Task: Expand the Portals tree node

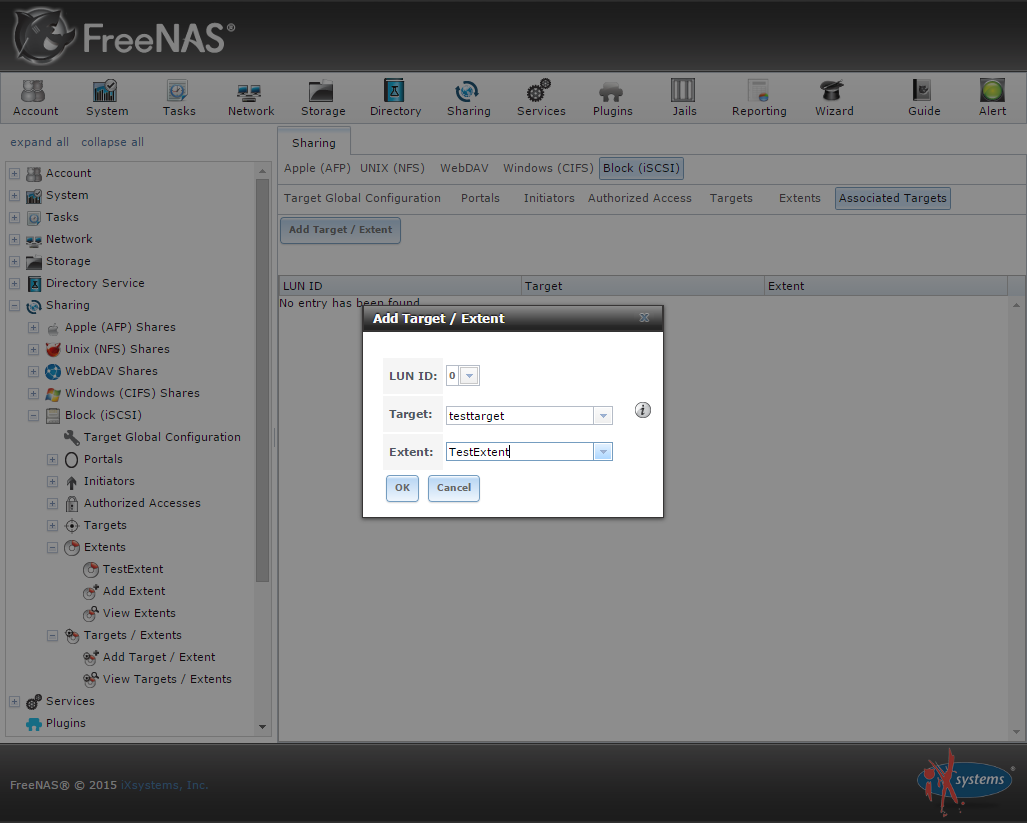Action: (x=52, y=459)
